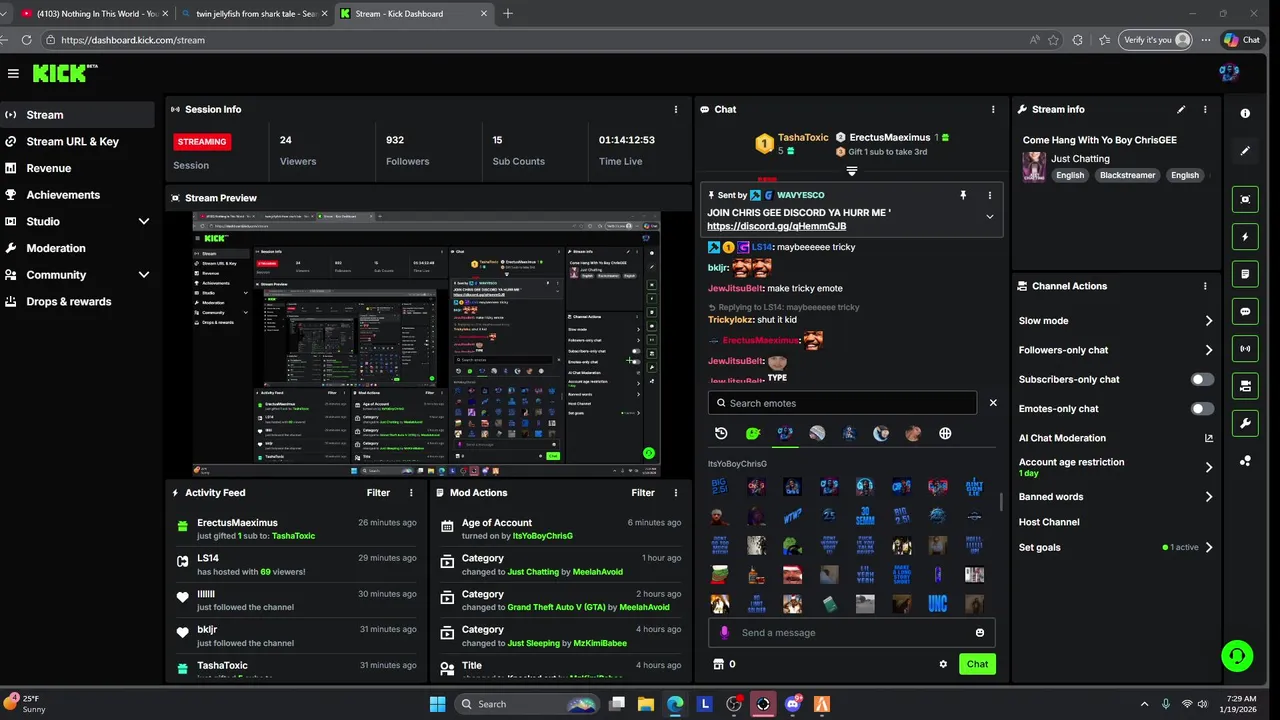Click the pencil edit-layout icon in right sidebar
The image size is (1280, 720).
(x=1245, y=151)
